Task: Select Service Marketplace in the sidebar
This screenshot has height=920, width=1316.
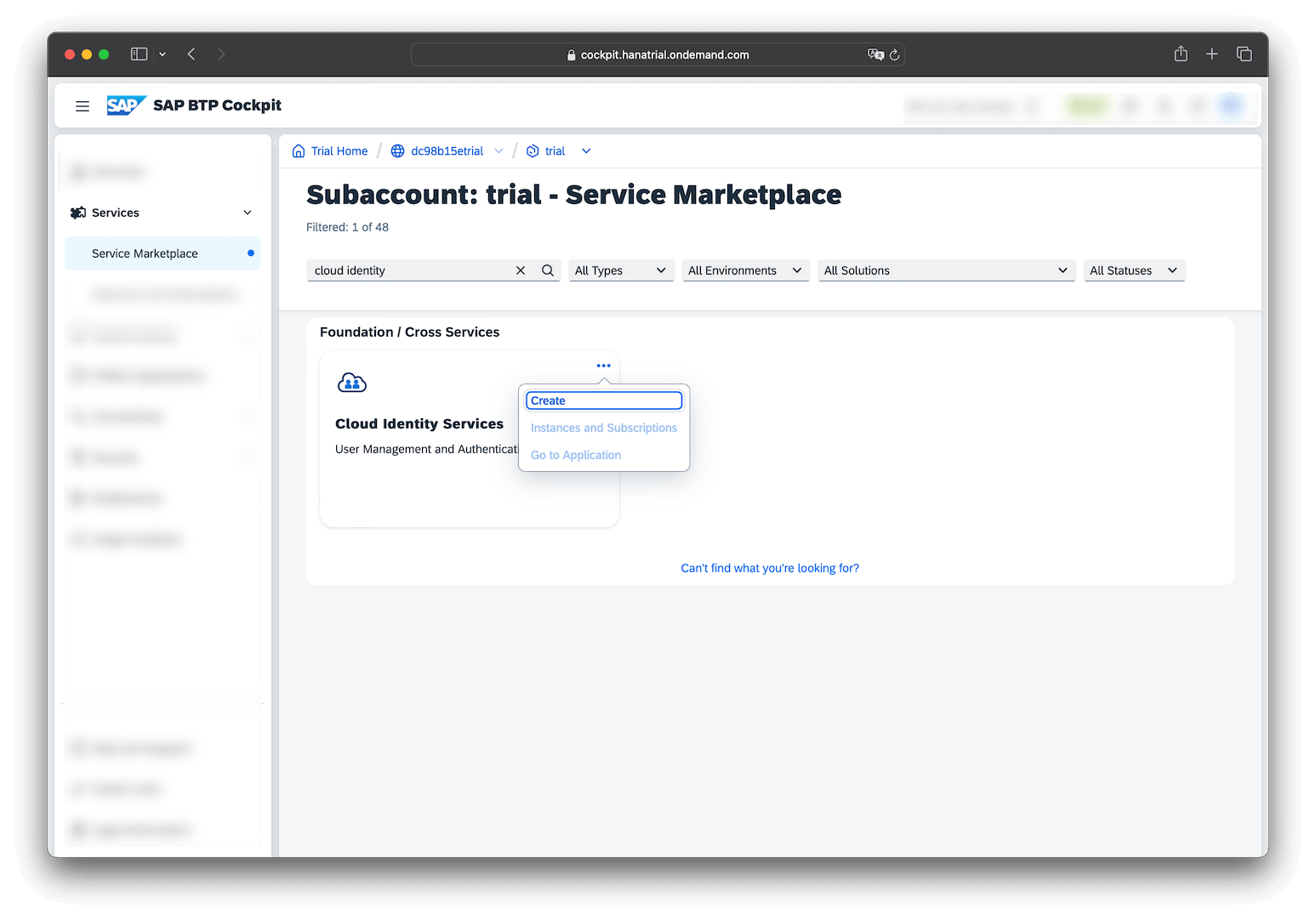Action: (x=145, y=253)
